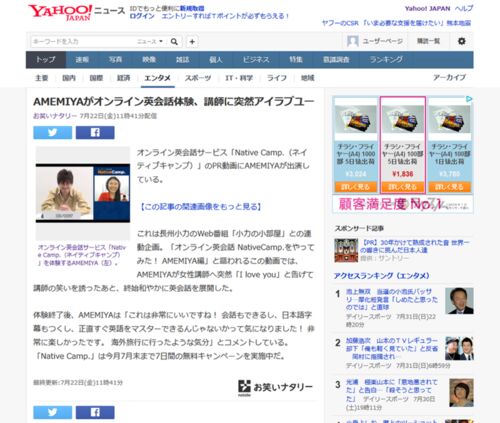Click the お笑いナタリー logo below the article
Image resolution: width=500 pixels, height=423 pixels.
275,387
